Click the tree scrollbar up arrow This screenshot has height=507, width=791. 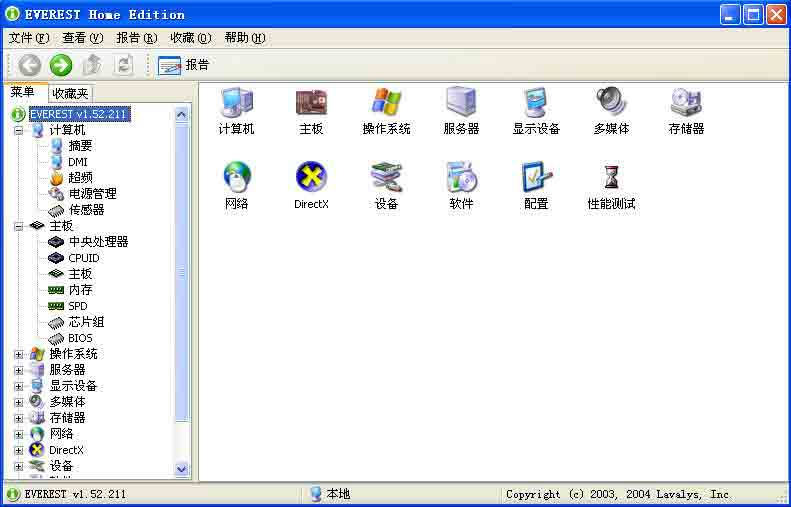[x=182, y=115]
